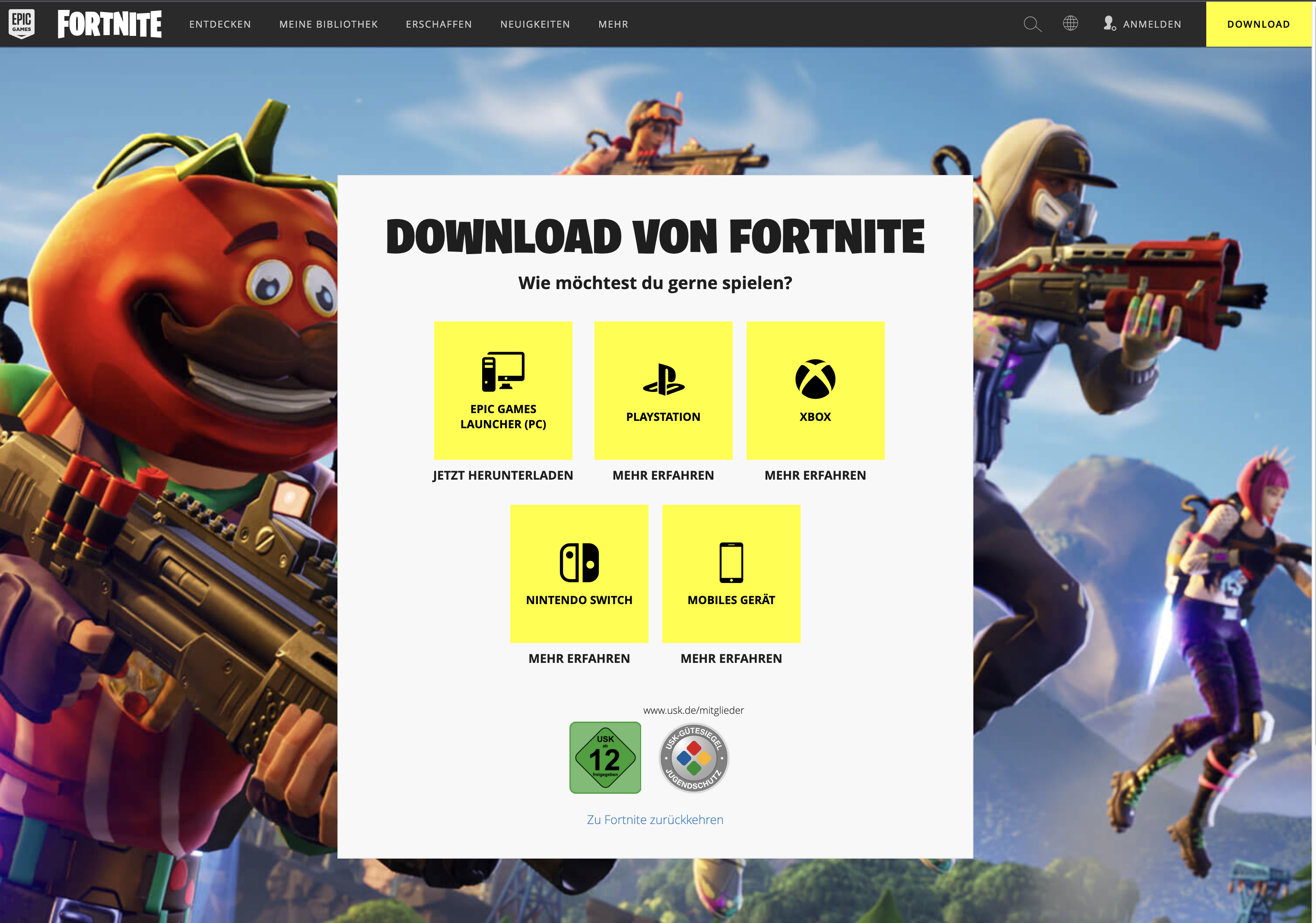Click the USK 12 age rating badge
Image resolution: width=1316 pixels, height=923 pixels.
point(605,757)
